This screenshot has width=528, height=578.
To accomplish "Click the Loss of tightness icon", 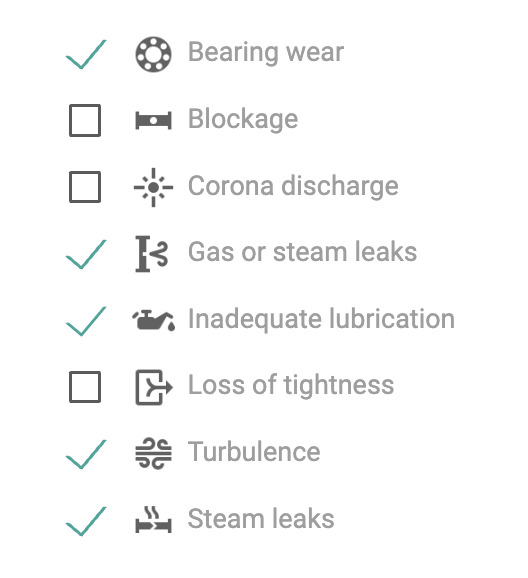I will 154,387.
